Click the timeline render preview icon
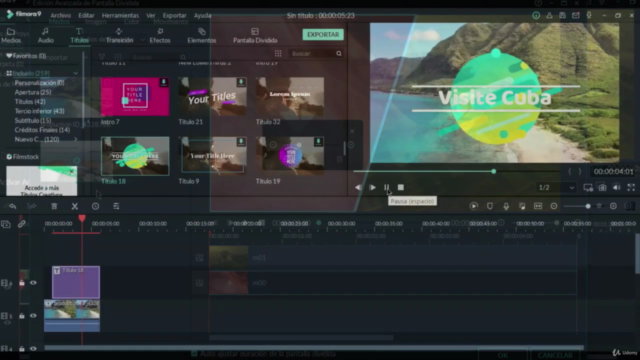Viewport: 640px width, 360px height. (473, 206)
